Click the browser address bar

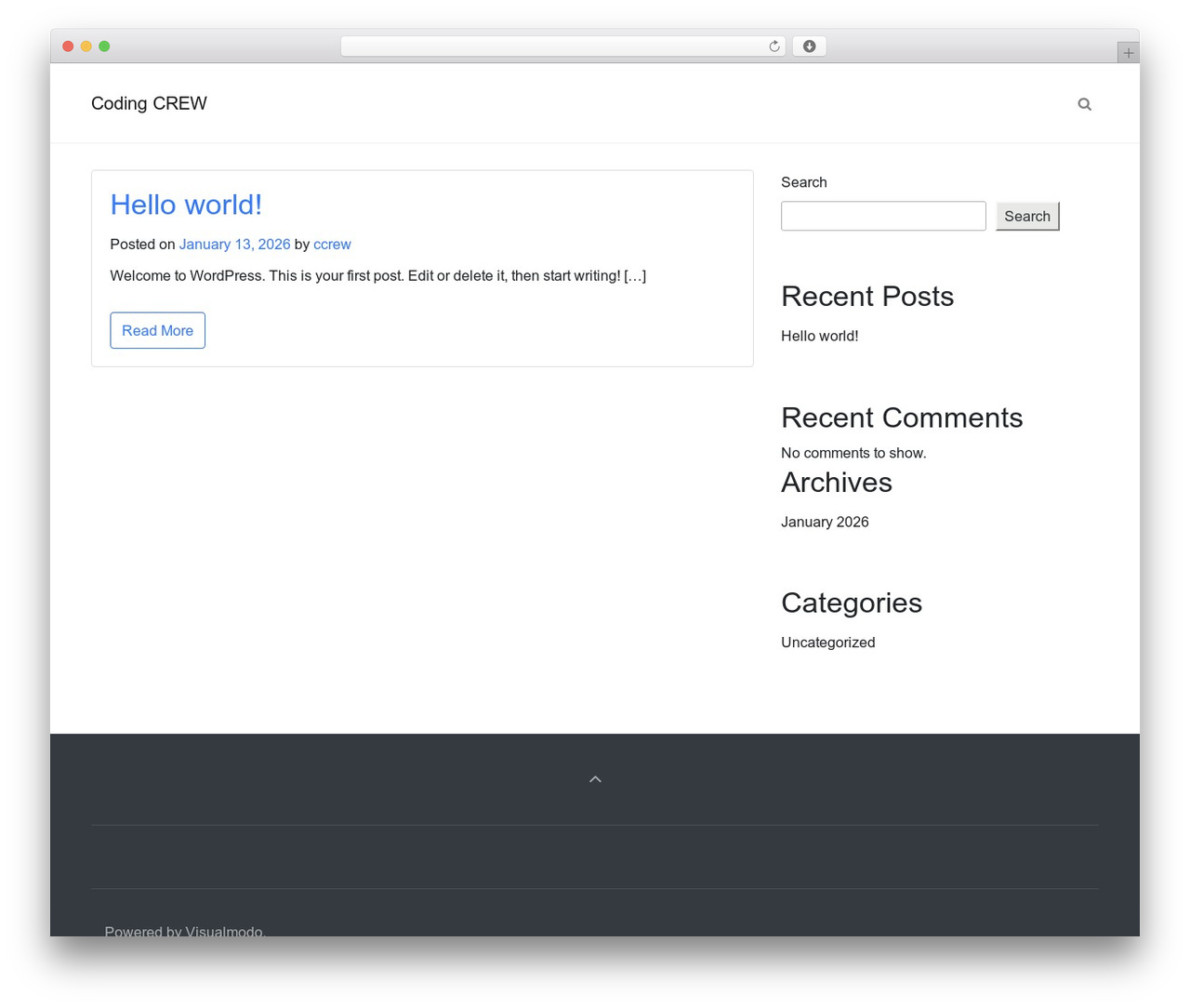pos(562,46)
